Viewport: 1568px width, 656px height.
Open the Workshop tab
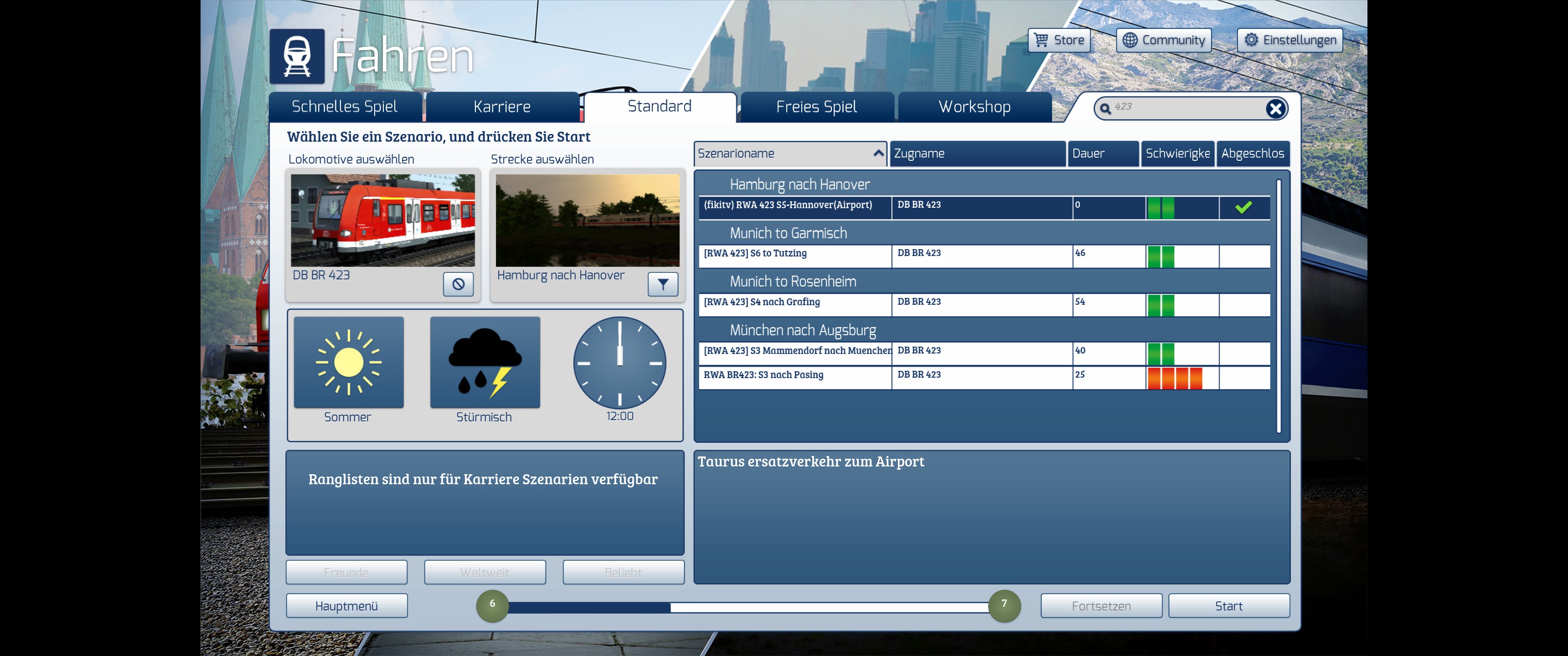point(974,107)
